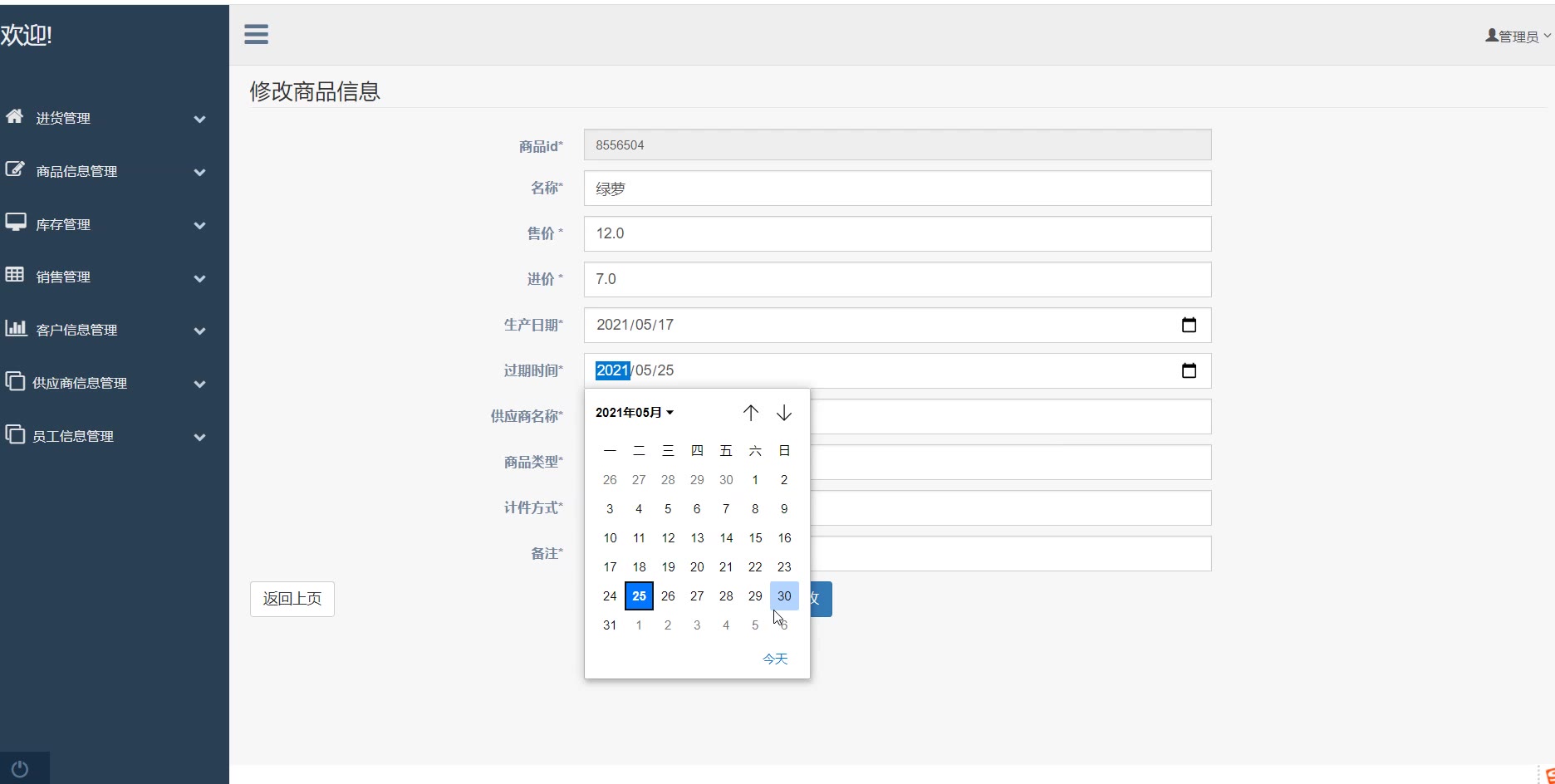Click the home icon beside 进货管理
The width and height of the screenshot is (1555, 784).
15,116
